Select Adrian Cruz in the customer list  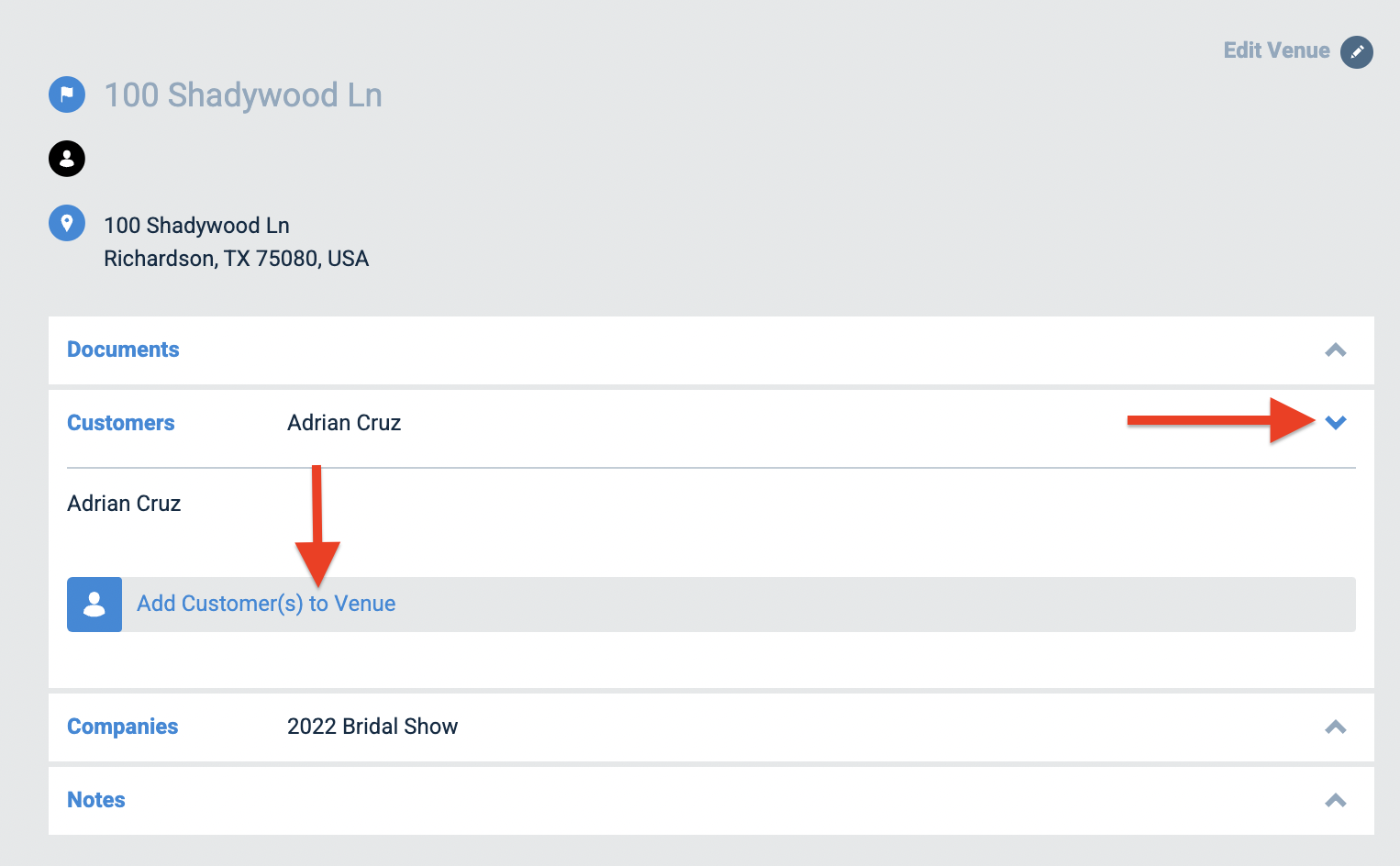click(124, 504)
